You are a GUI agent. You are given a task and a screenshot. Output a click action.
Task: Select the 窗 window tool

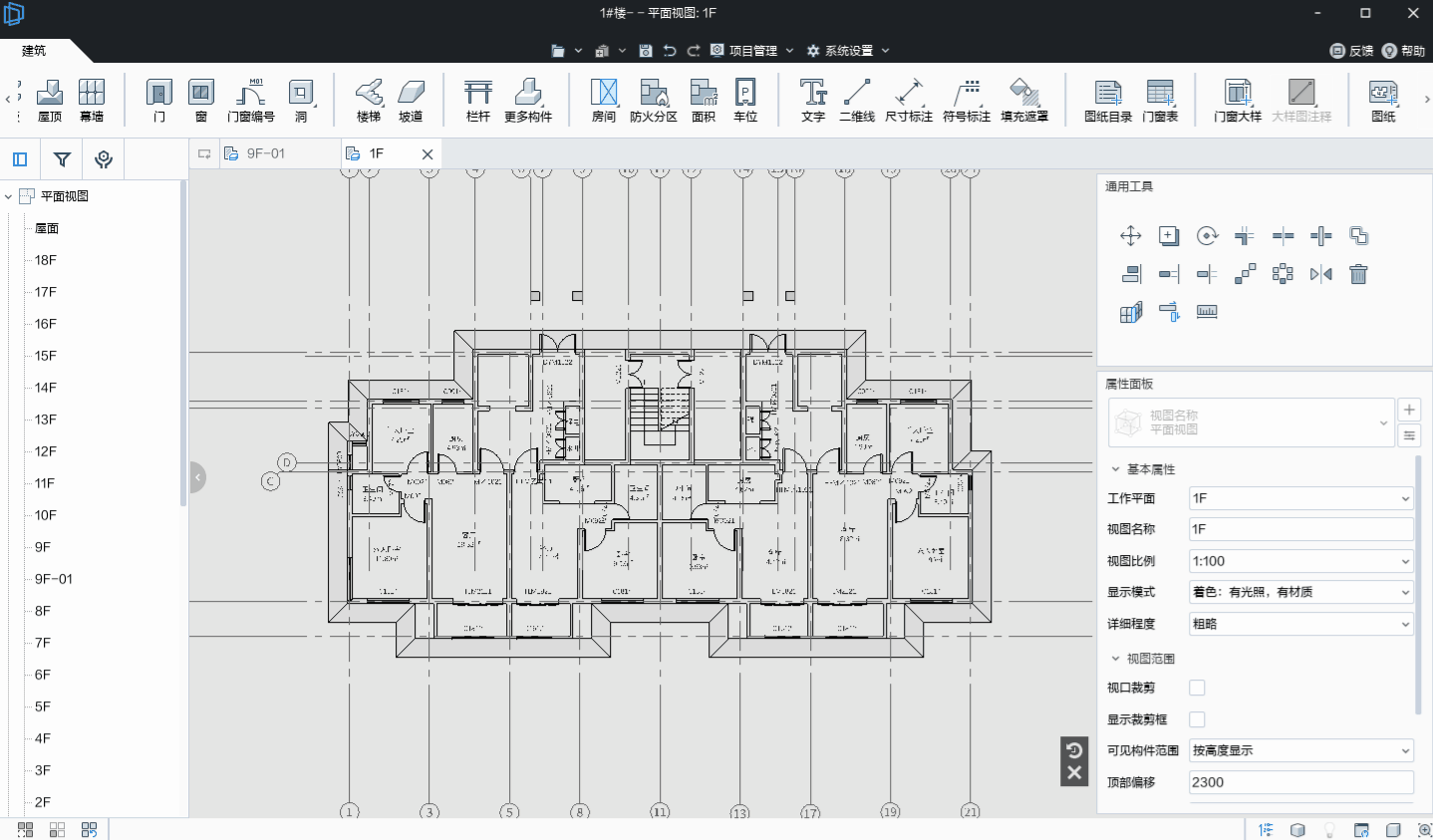[x=201, y=101]
